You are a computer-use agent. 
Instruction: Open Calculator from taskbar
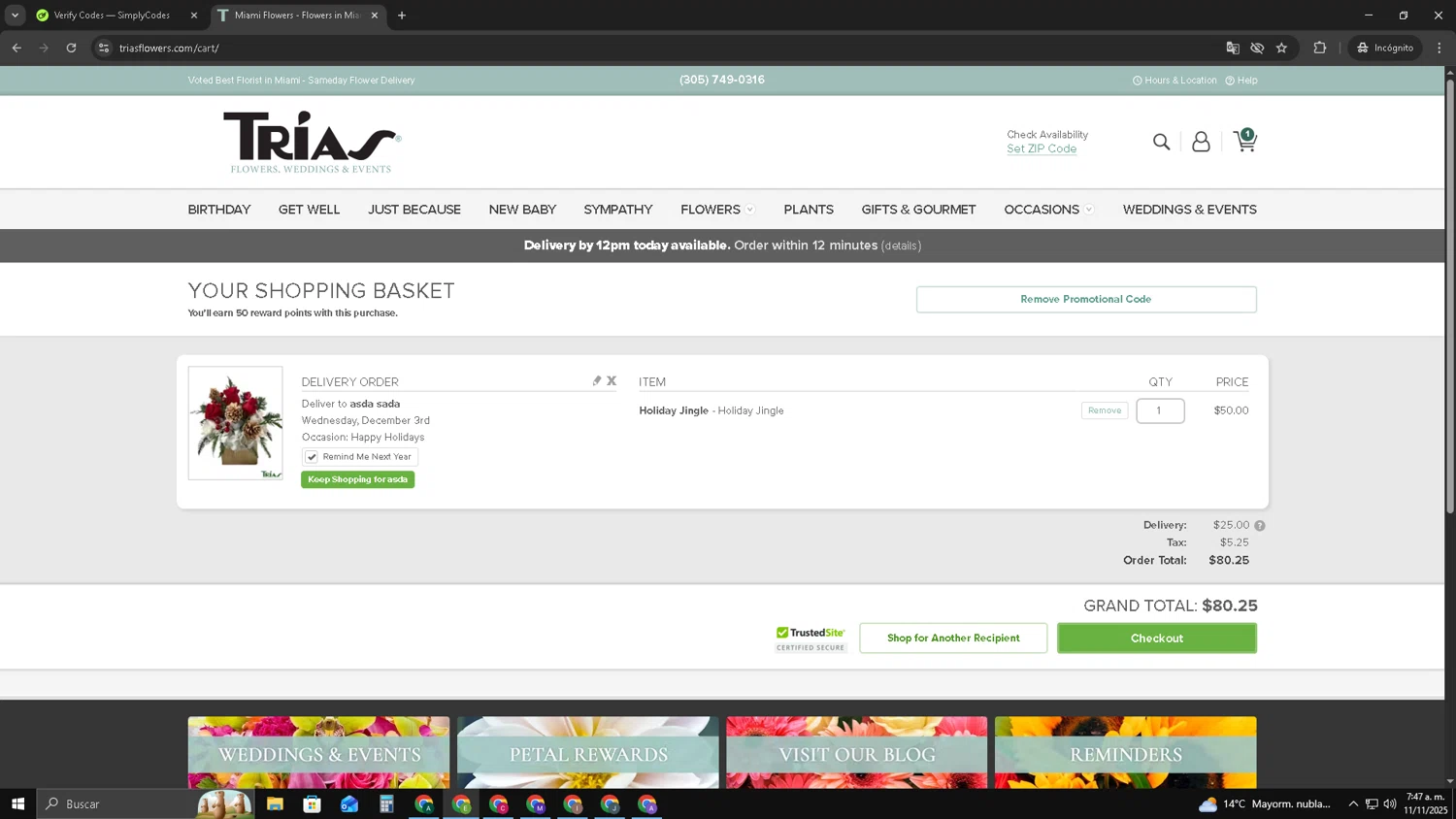click(x=386, y=803)
